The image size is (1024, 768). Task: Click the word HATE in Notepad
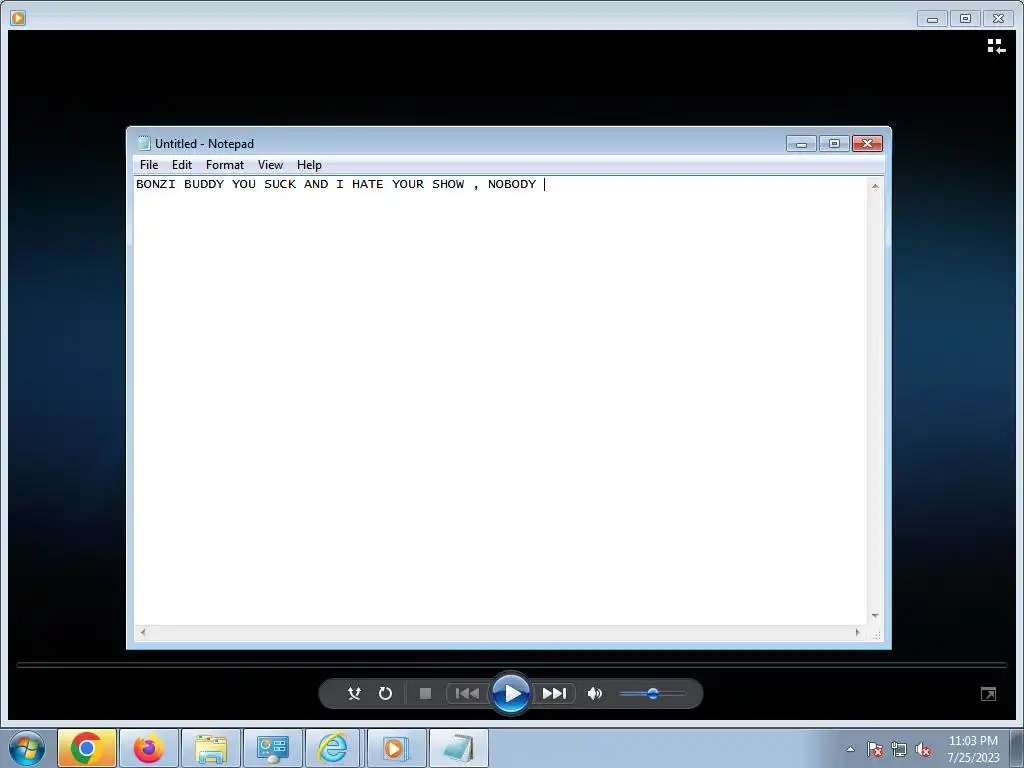click(368, 184)
